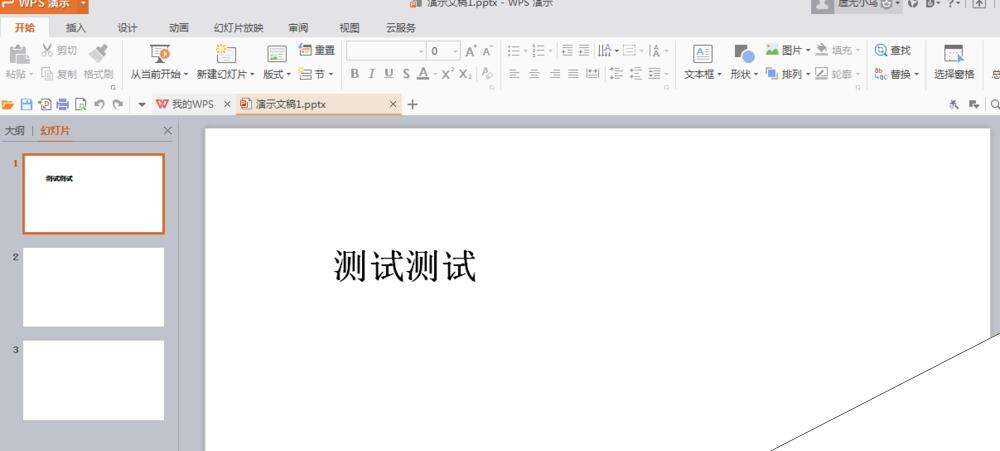Click the Shapes (形状) icon

pyautogui.click(x=744, y=54)
